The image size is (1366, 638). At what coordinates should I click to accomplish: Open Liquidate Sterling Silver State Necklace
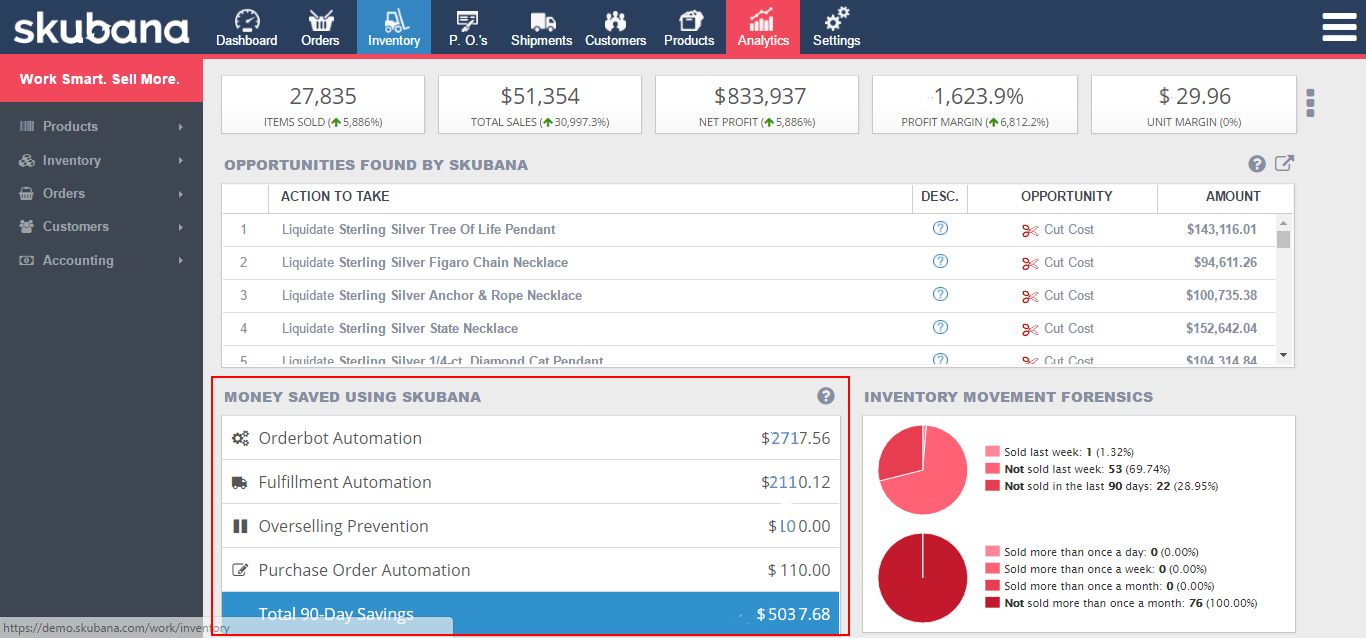400,328
